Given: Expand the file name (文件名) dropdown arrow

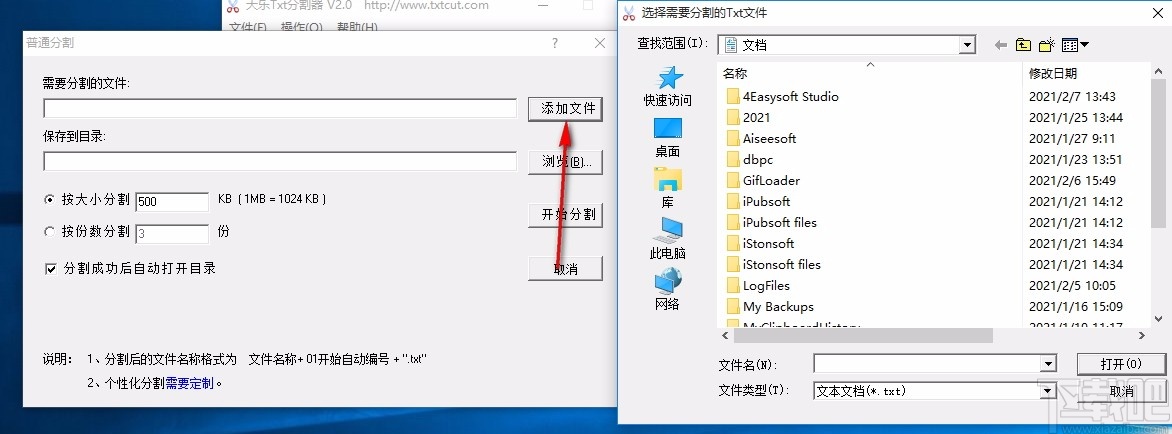Looking at the screenshot, I should pos(1048,364).
